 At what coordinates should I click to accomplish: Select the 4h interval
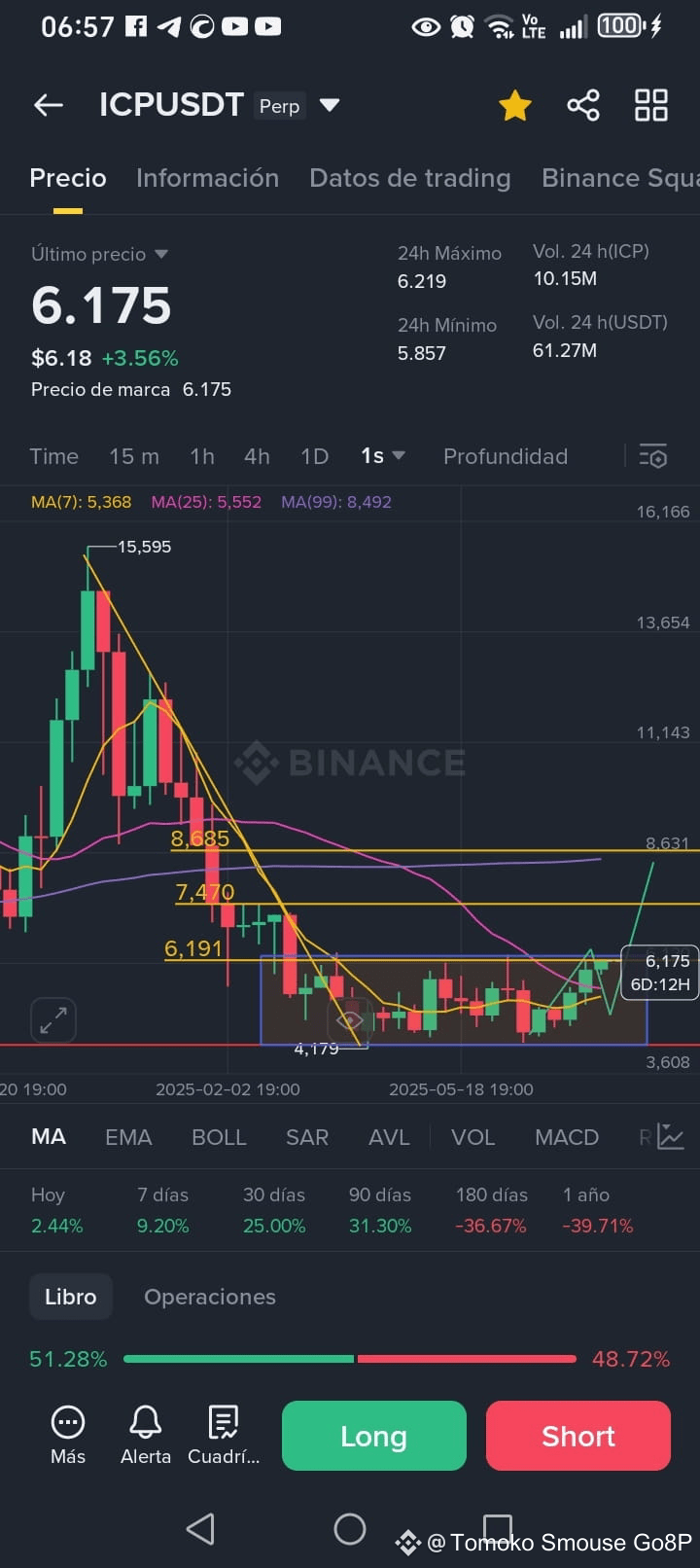click(257, 456)
